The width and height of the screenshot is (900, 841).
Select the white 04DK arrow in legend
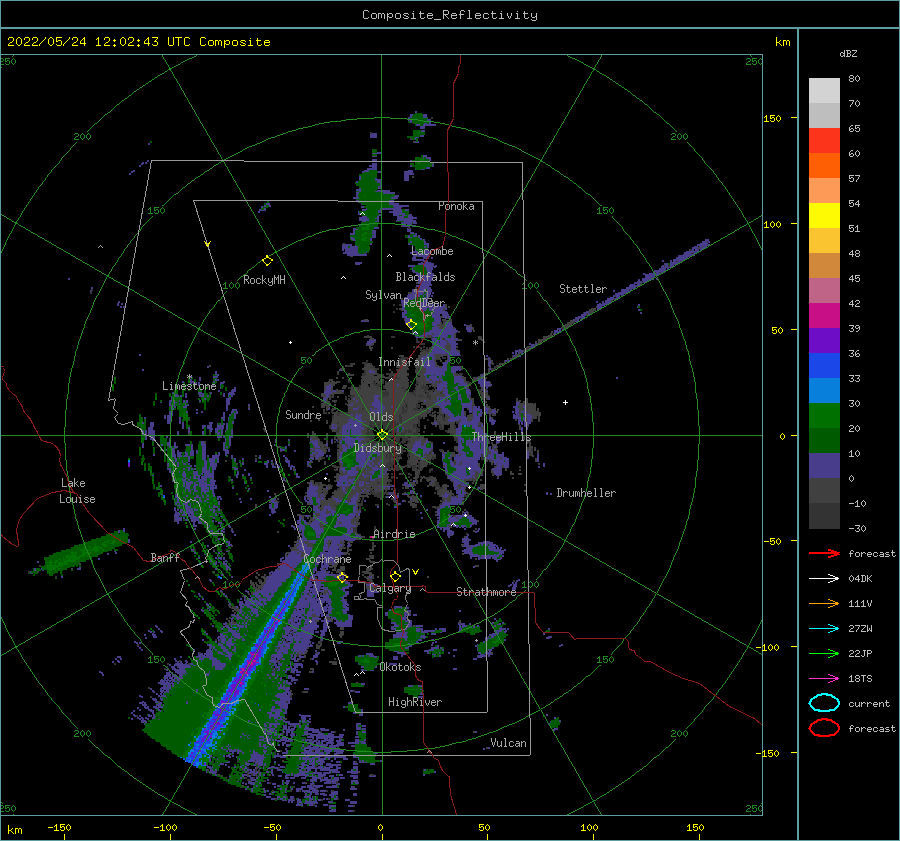824,578
